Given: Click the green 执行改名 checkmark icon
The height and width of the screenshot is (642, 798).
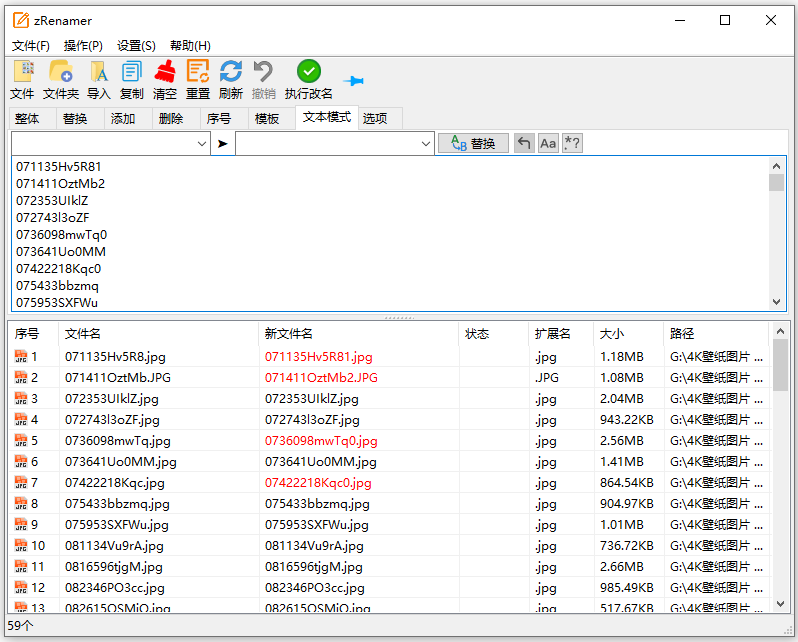Looking at the screenshot, I should 309,71.
